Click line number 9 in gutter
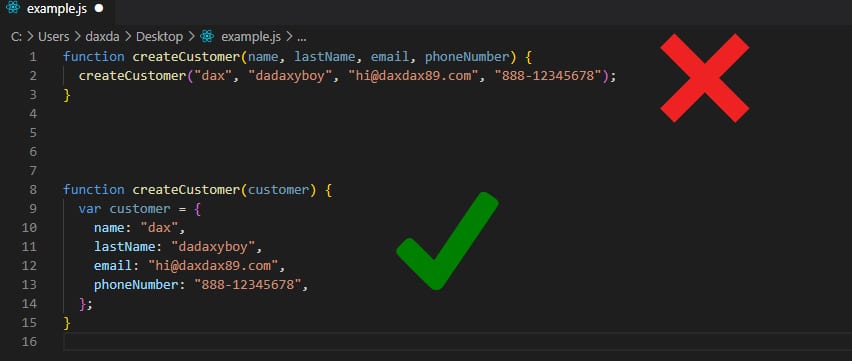This screenshot has height=361, width=852. (x=33, y=209)
